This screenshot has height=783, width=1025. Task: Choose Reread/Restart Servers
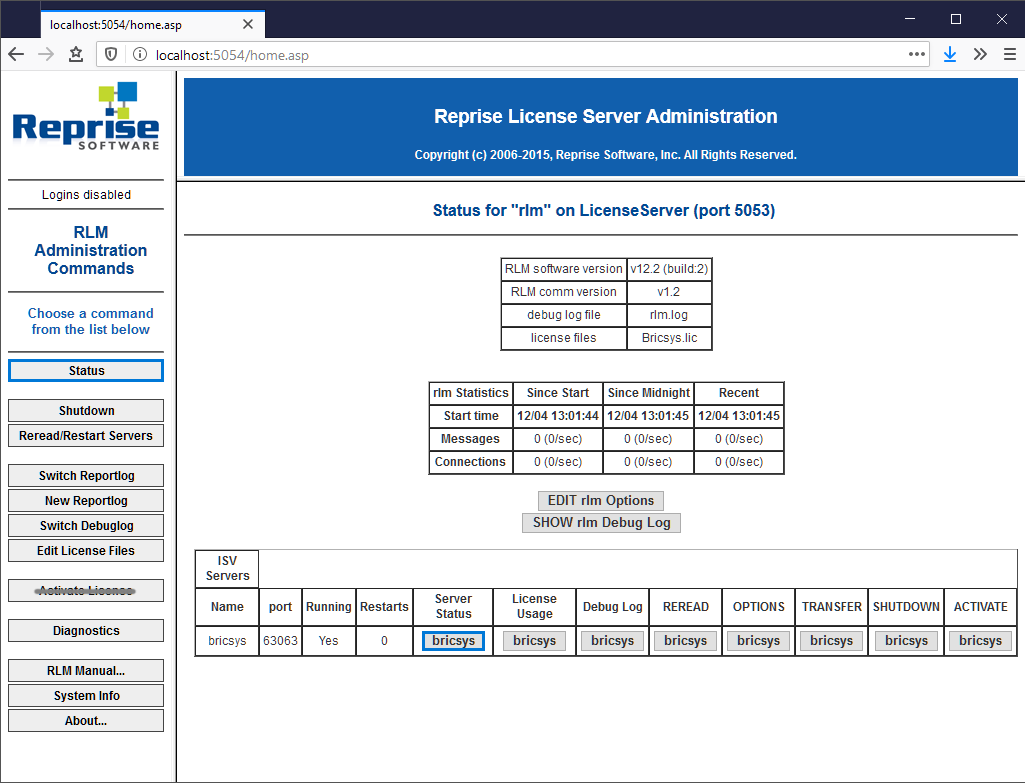(86, 435)
